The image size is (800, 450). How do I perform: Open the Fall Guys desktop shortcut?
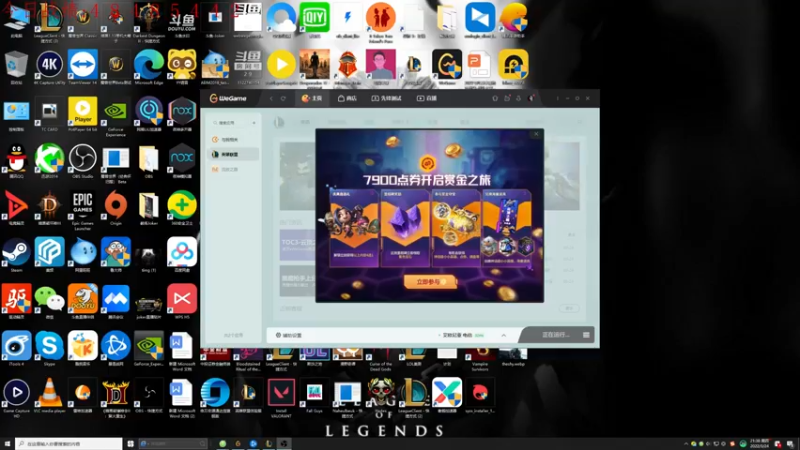click(x=314, y=395)
